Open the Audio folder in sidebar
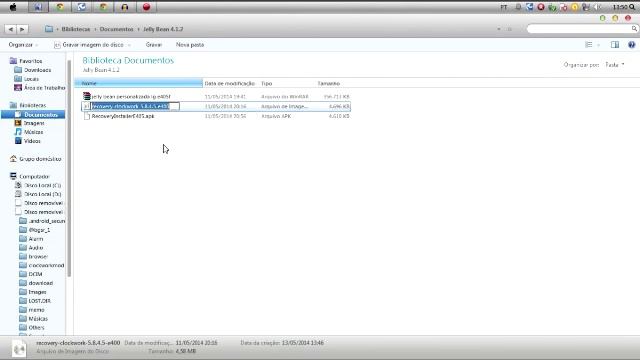Viewport: 640px width, 360px height. [36, 248]
